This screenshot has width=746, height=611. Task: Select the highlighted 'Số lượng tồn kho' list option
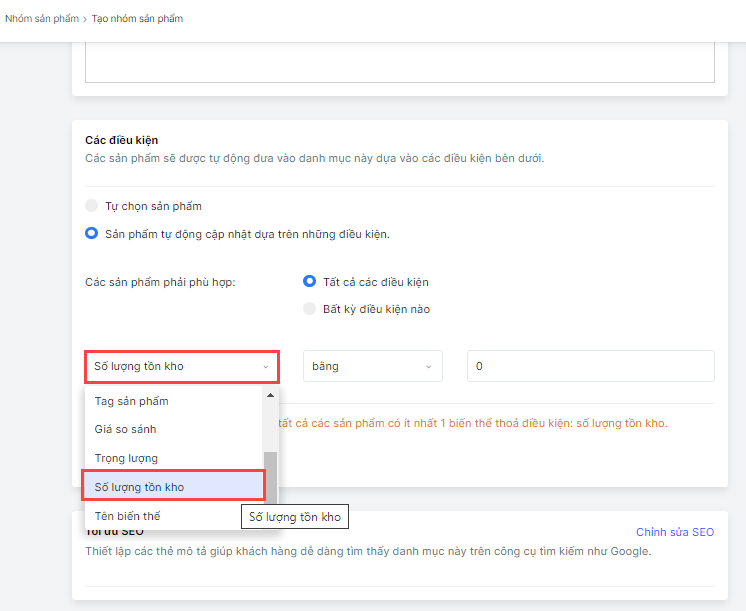tap(140, 487)
